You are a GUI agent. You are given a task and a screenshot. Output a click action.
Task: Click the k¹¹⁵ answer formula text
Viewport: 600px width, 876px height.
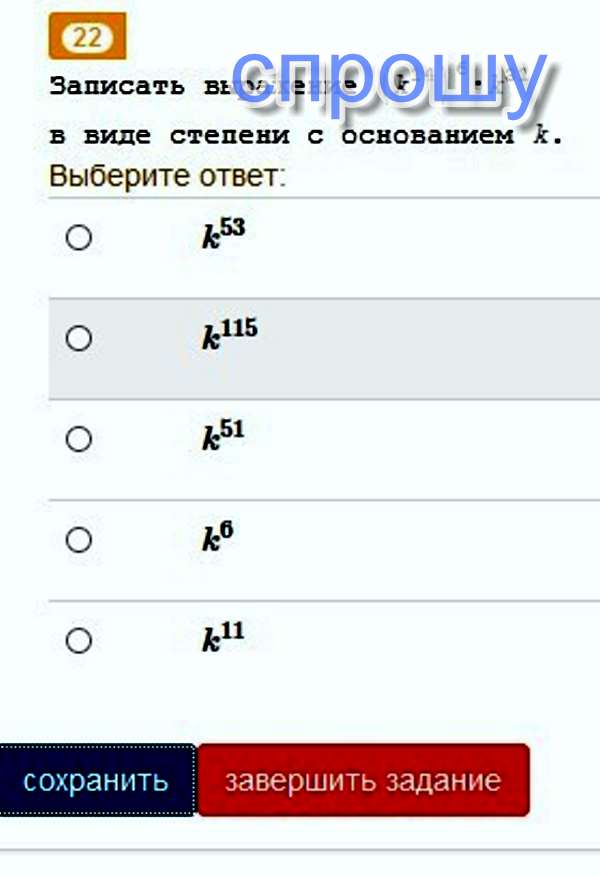229,336
